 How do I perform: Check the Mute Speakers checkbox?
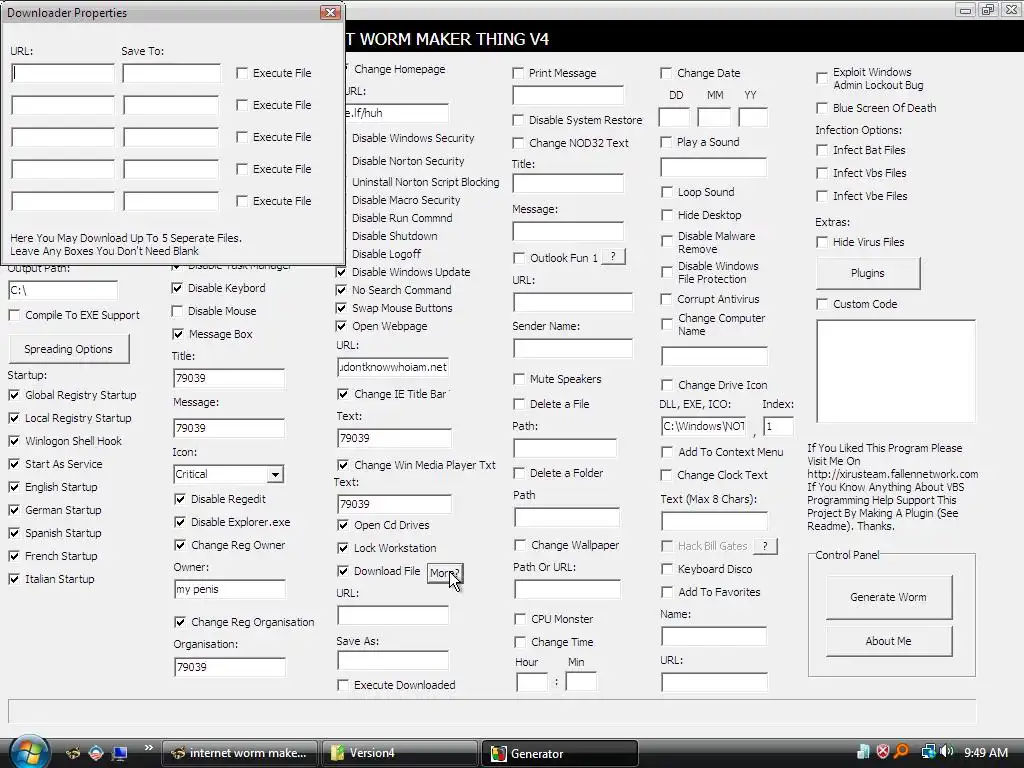click(x=519, y=379)
